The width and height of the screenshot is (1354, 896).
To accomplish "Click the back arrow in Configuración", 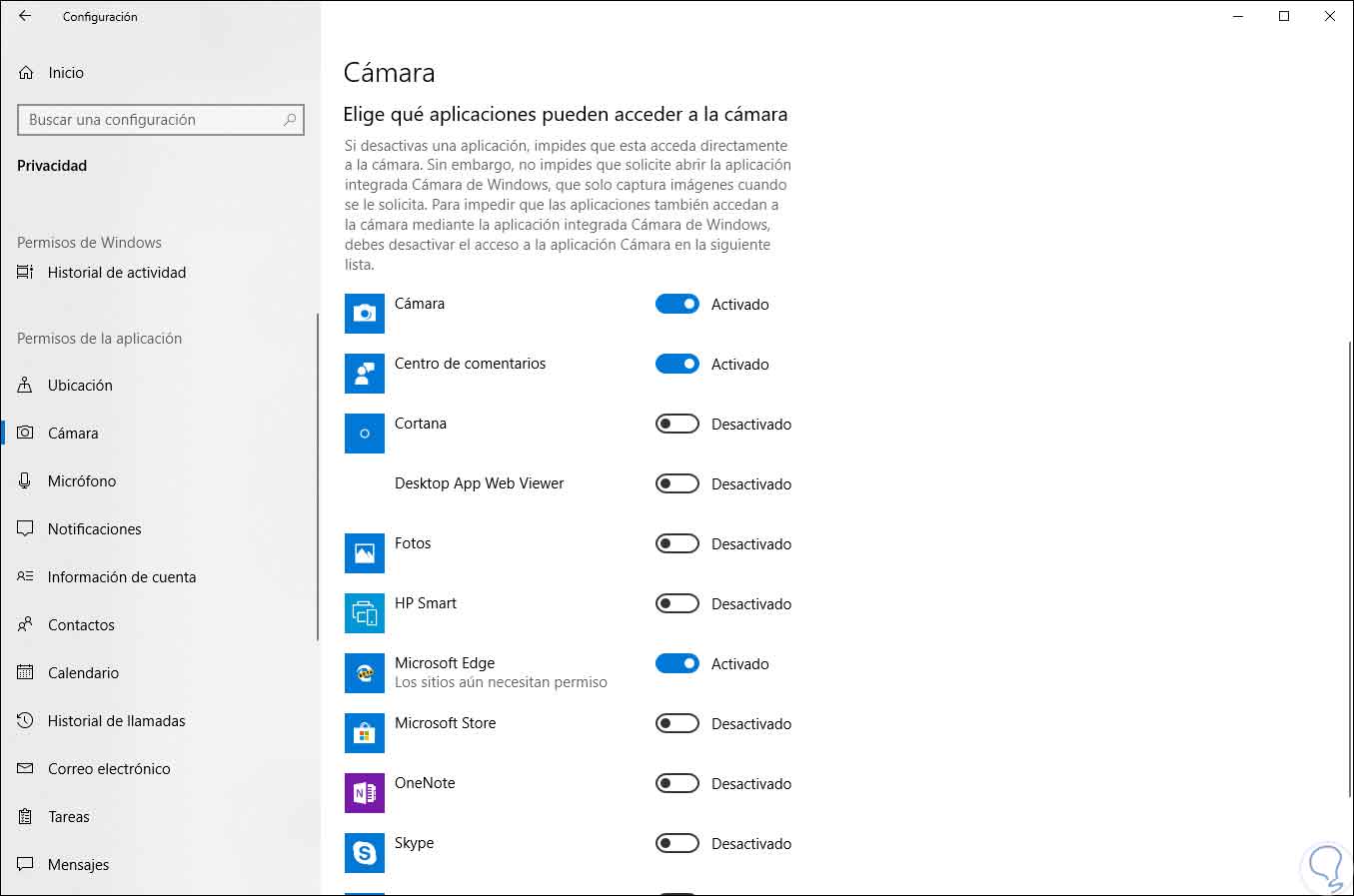I will [25, 16].
